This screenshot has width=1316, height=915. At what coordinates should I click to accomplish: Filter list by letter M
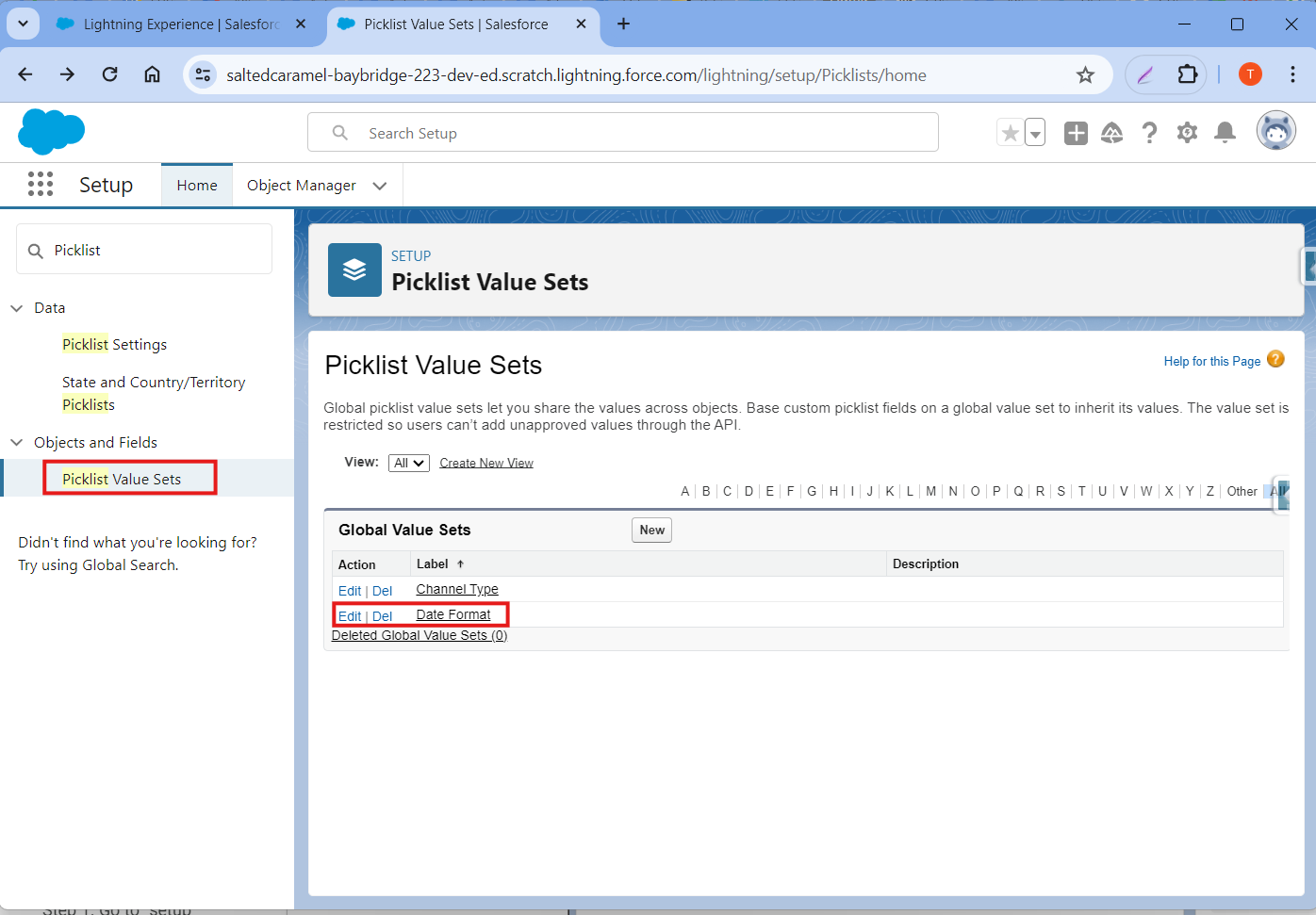pos(931,491)
